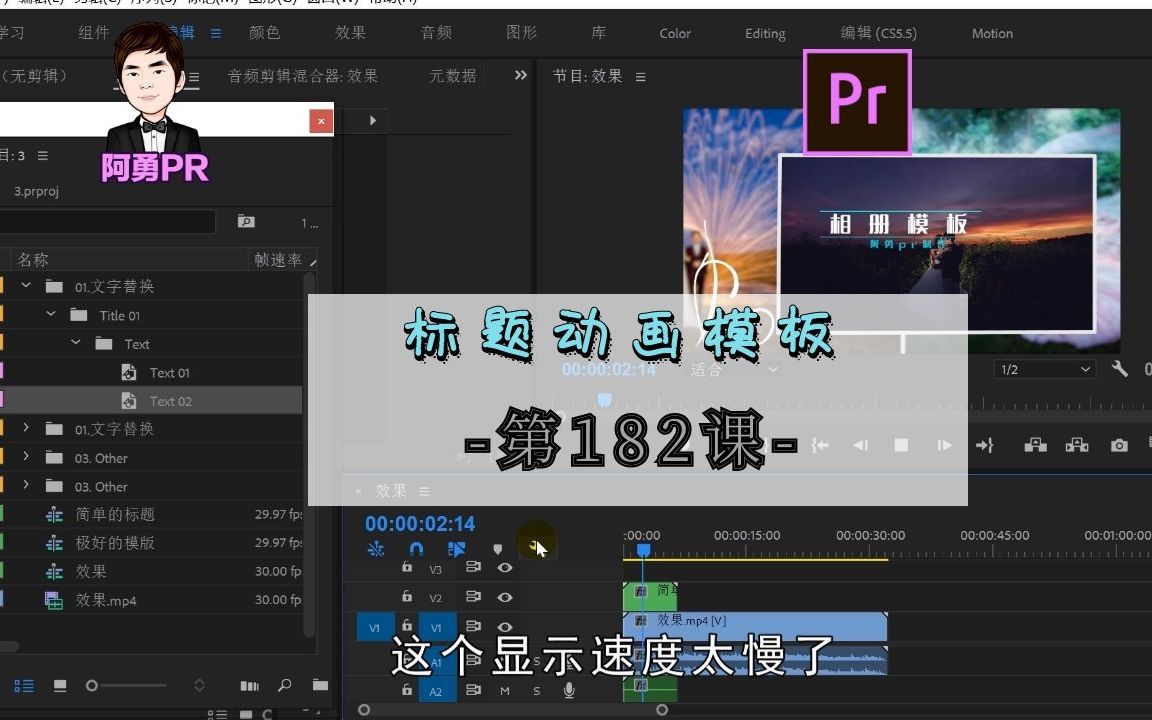Open the find magnifier in the Project panel
Viewport: 1152px width, 720px height.
(x=285, y=686)
